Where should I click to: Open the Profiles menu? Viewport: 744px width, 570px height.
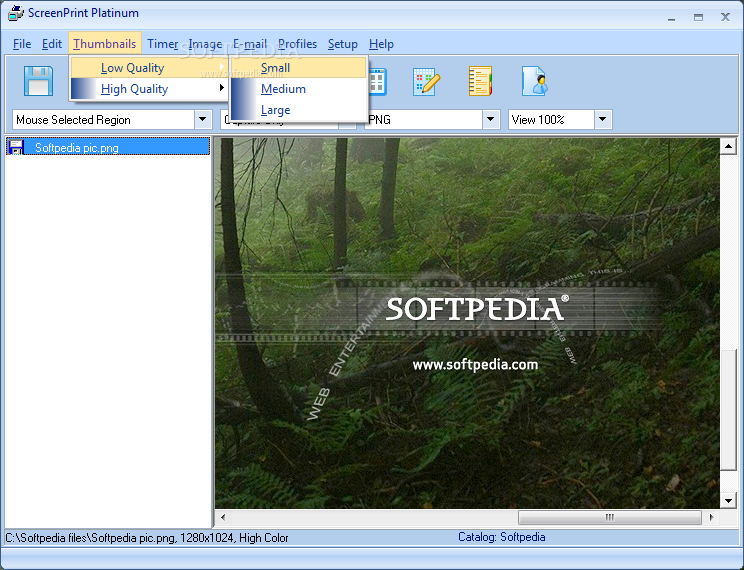[x=298, y=44]
